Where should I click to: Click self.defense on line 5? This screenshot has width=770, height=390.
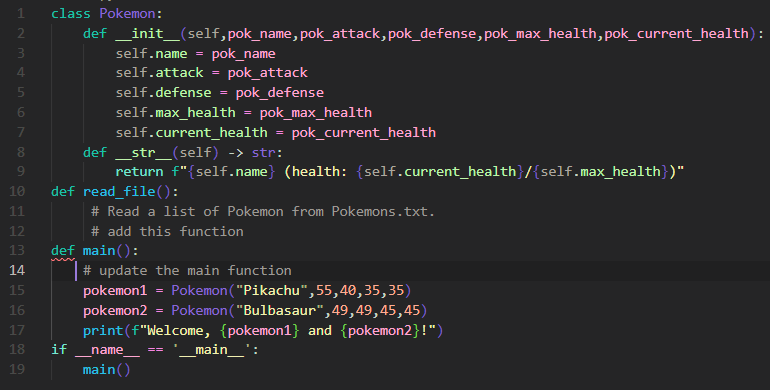(x=164, y=92)
